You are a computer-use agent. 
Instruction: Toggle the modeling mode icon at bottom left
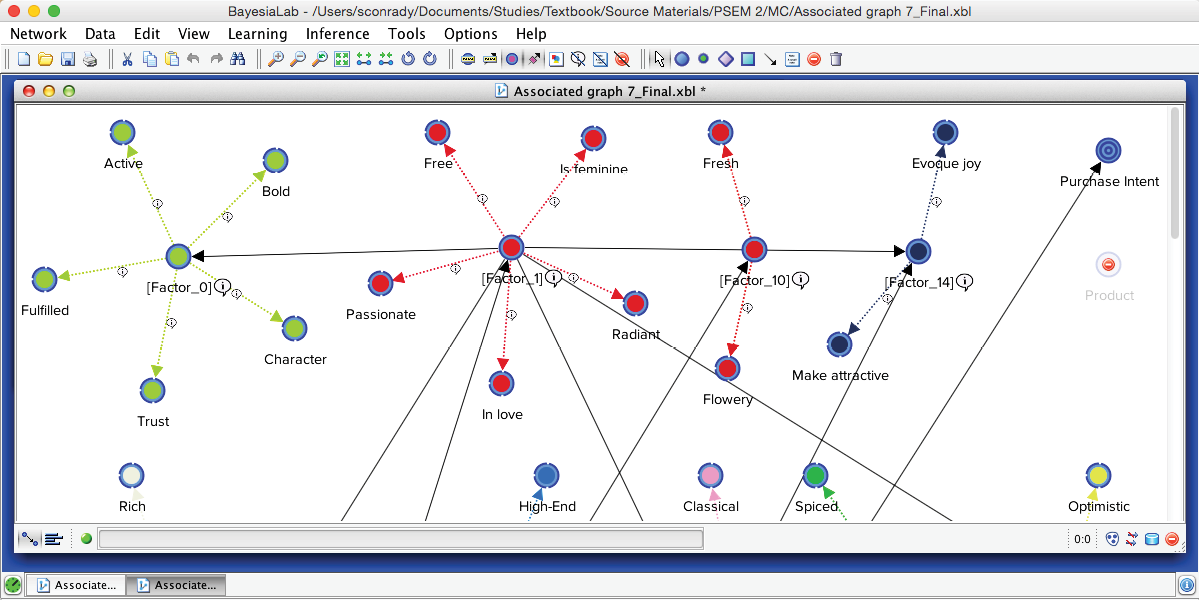point(30,539)
